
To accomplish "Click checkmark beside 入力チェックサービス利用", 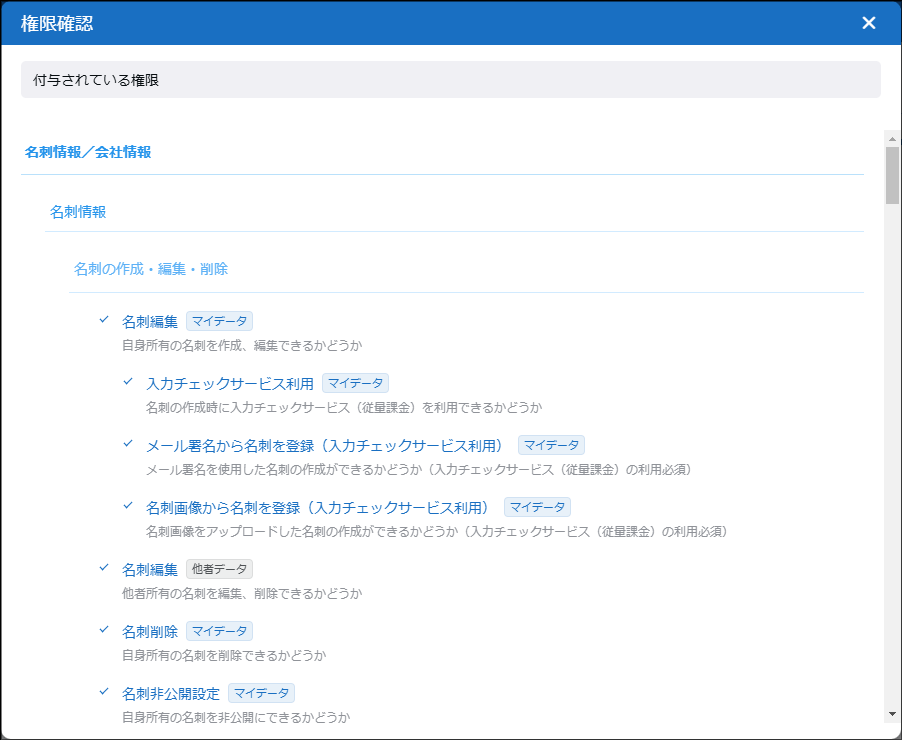I will tap(128, 382).
